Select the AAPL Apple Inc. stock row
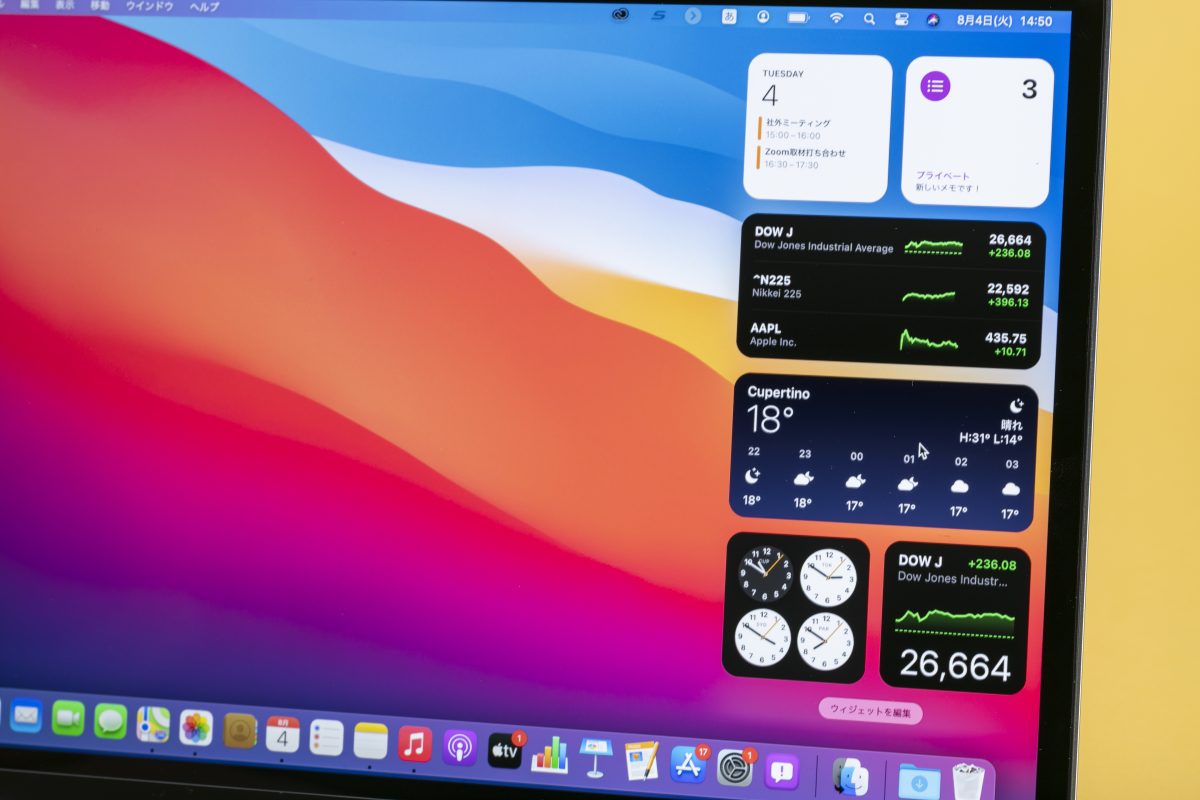This screenshot has height=800, width=1200. click(x=888, y=338)
